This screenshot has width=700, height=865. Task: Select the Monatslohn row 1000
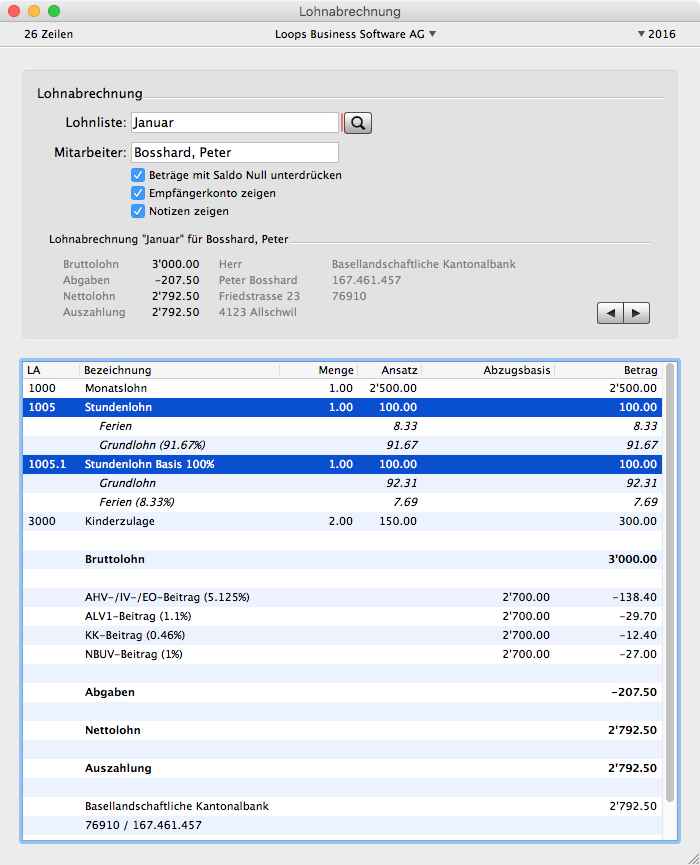point(340,388)
